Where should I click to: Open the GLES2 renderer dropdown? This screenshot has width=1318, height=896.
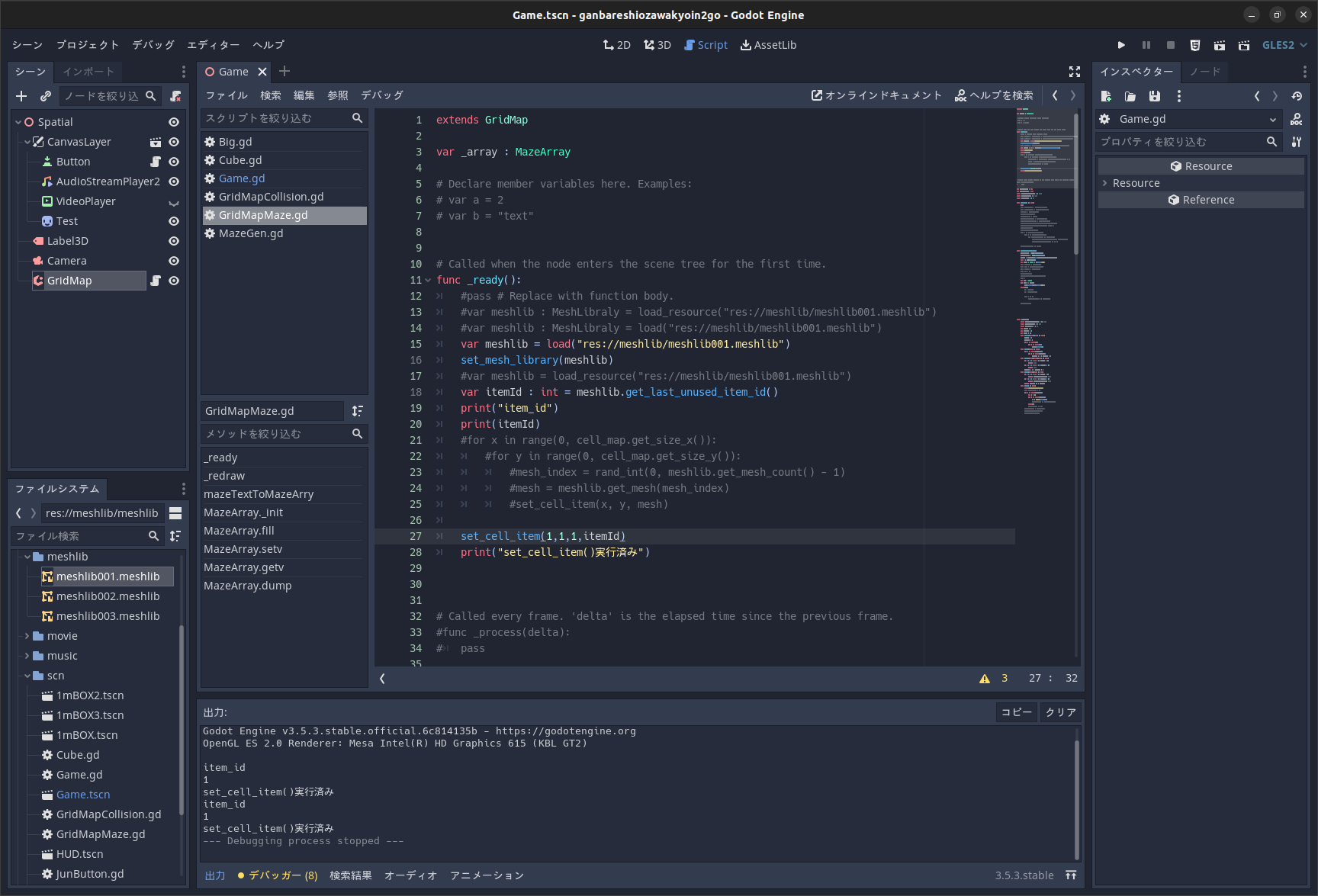click(x=1284, y=45)
